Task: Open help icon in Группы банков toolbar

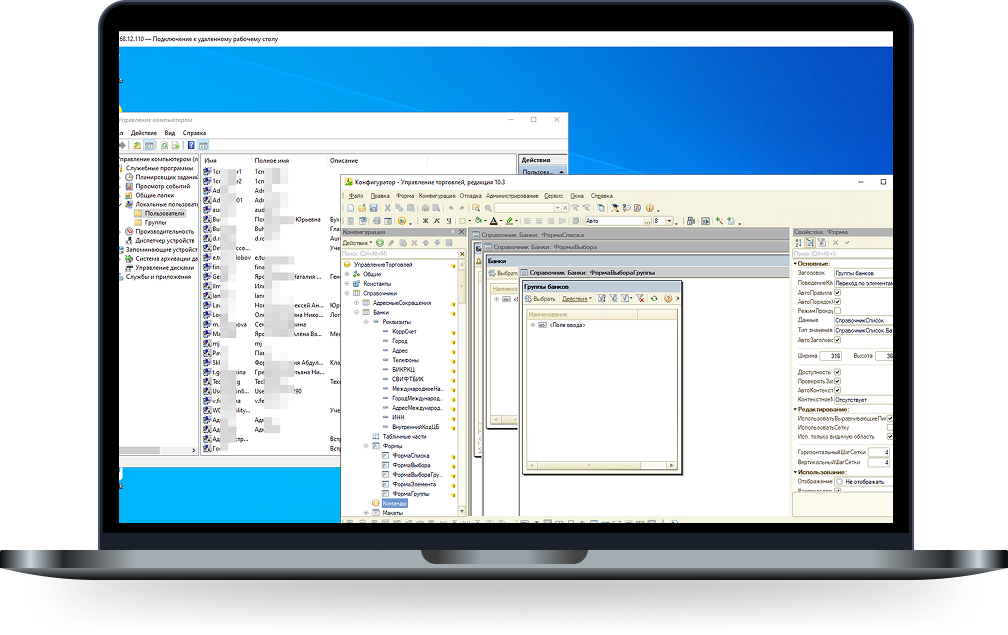Action: pos(668,298)
